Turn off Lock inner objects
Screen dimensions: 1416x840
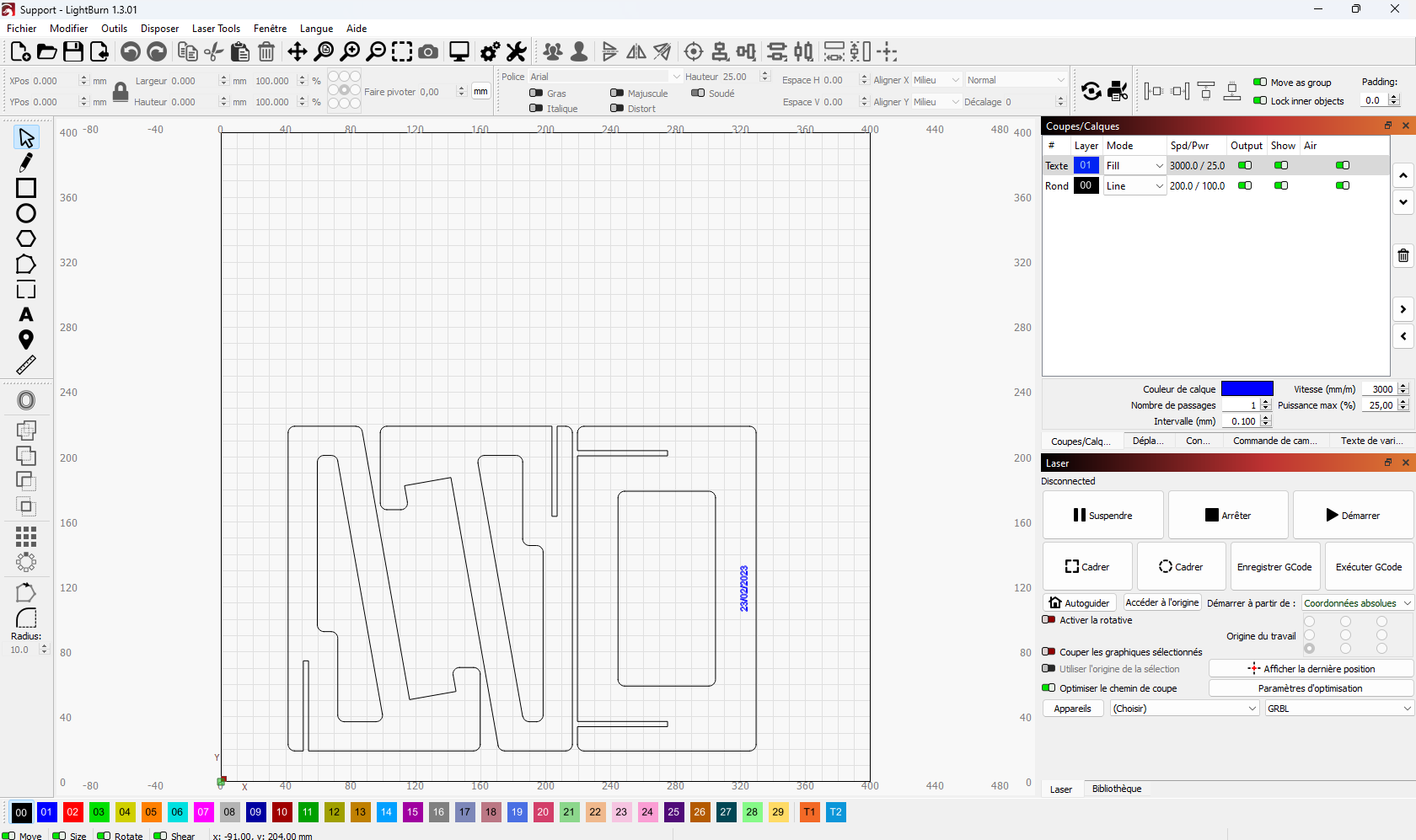[1262, 100]
